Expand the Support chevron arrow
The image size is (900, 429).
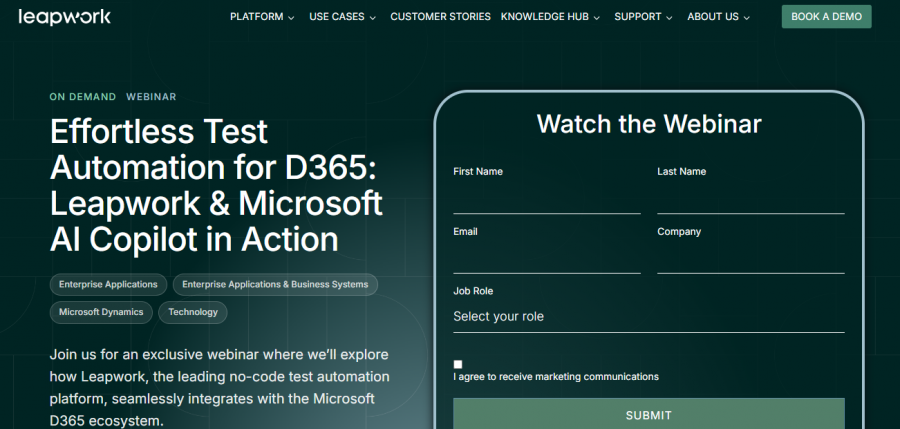pos(669,18)
